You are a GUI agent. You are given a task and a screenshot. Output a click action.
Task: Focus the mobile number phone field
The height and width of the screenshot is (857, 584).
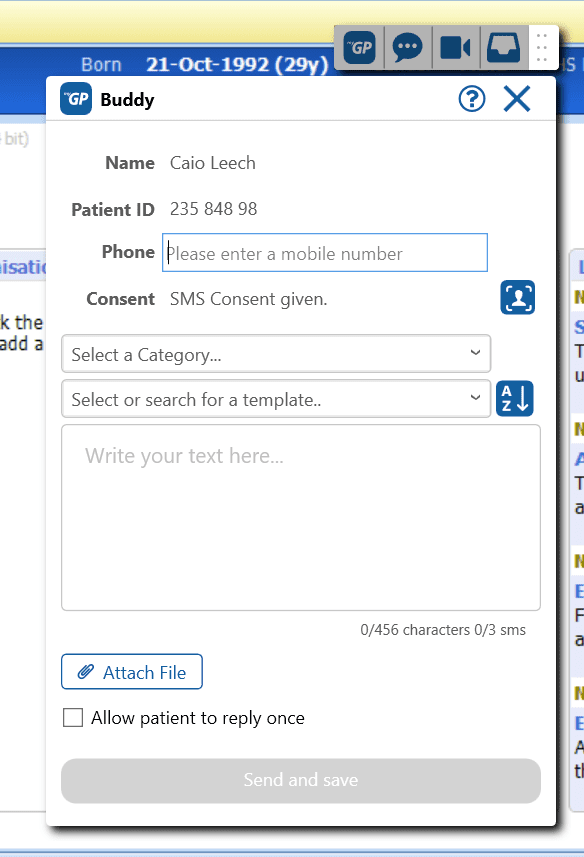325,253
